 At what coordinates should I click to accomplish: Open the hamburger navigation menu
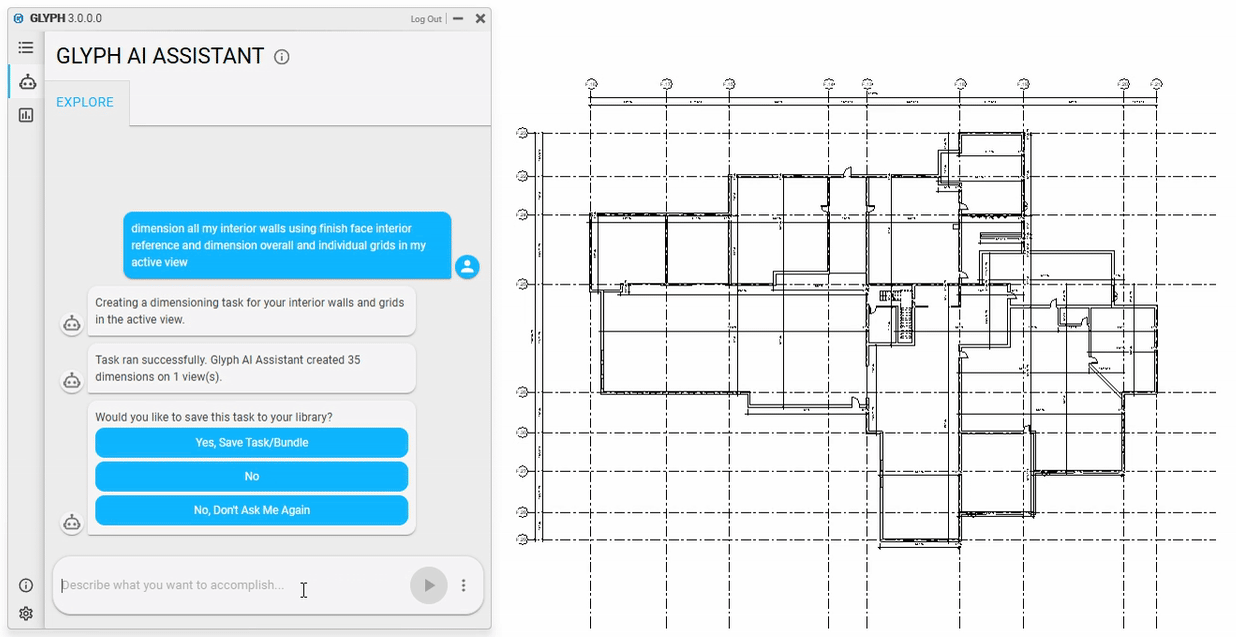(x=26, y=47)
